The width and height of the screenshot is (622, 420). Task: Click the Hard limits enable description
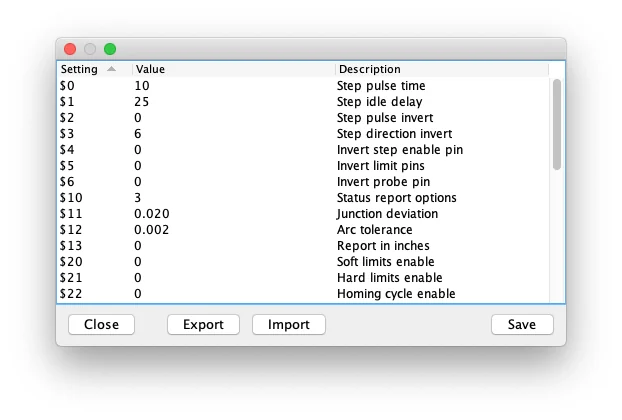coord(390,278)
